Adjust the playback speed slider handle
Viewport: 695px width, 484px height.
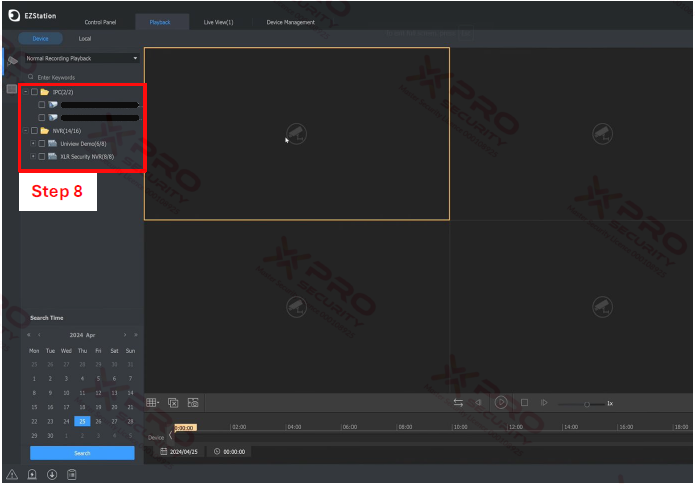(587, 404)
